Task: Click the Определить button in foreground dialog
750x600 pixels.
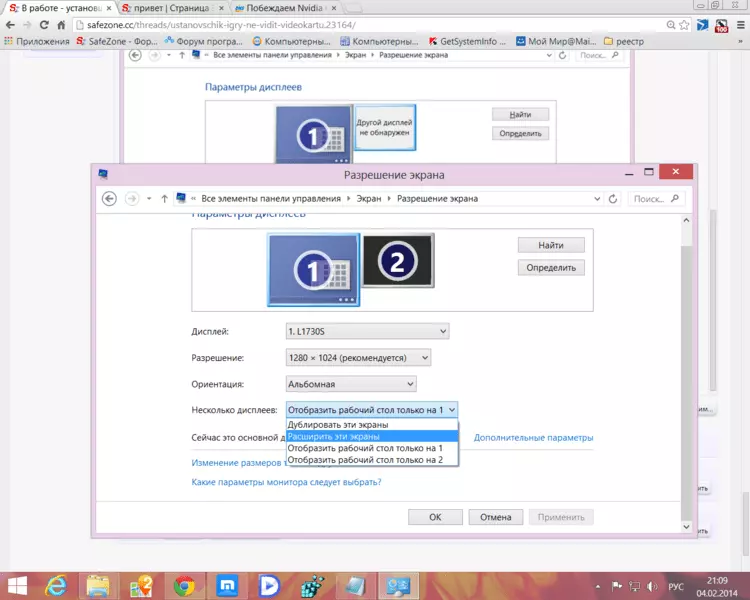Action: coord(551,267)
